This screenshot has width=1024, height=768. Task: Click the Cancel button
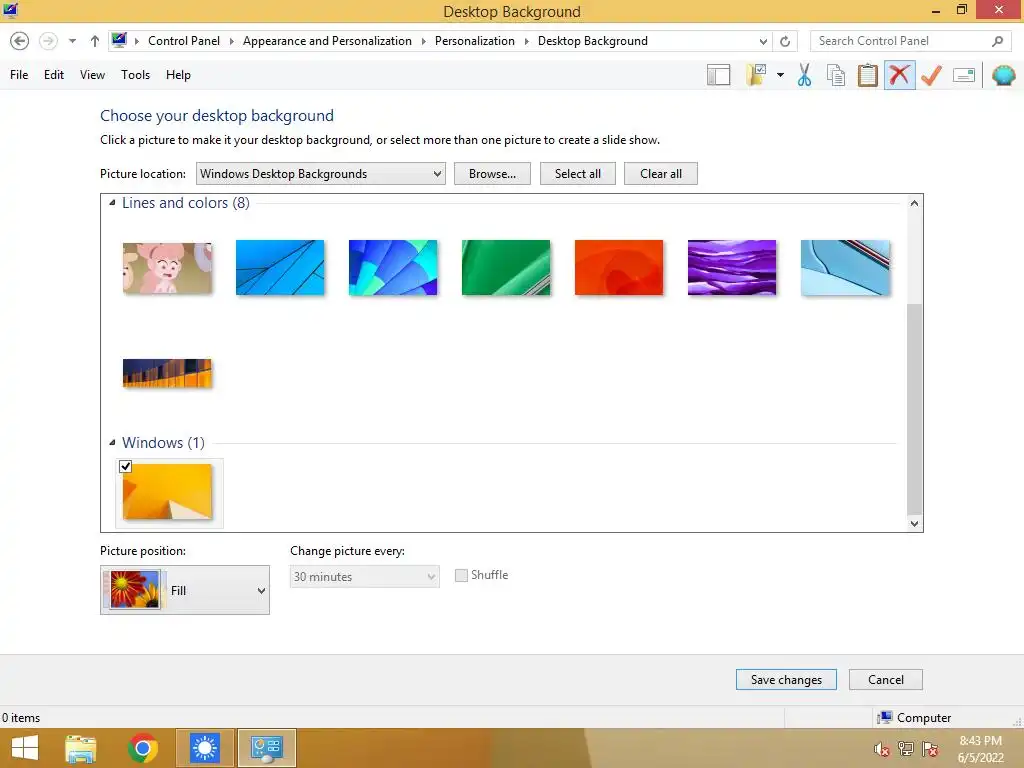[886, 680]
